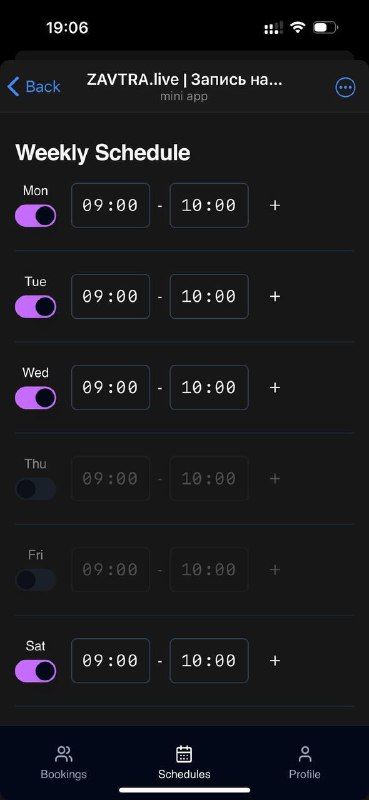This screenshot has width=369, height=800.
Task: Enable the Friday schedule toggle
Action: coord(35,580)
